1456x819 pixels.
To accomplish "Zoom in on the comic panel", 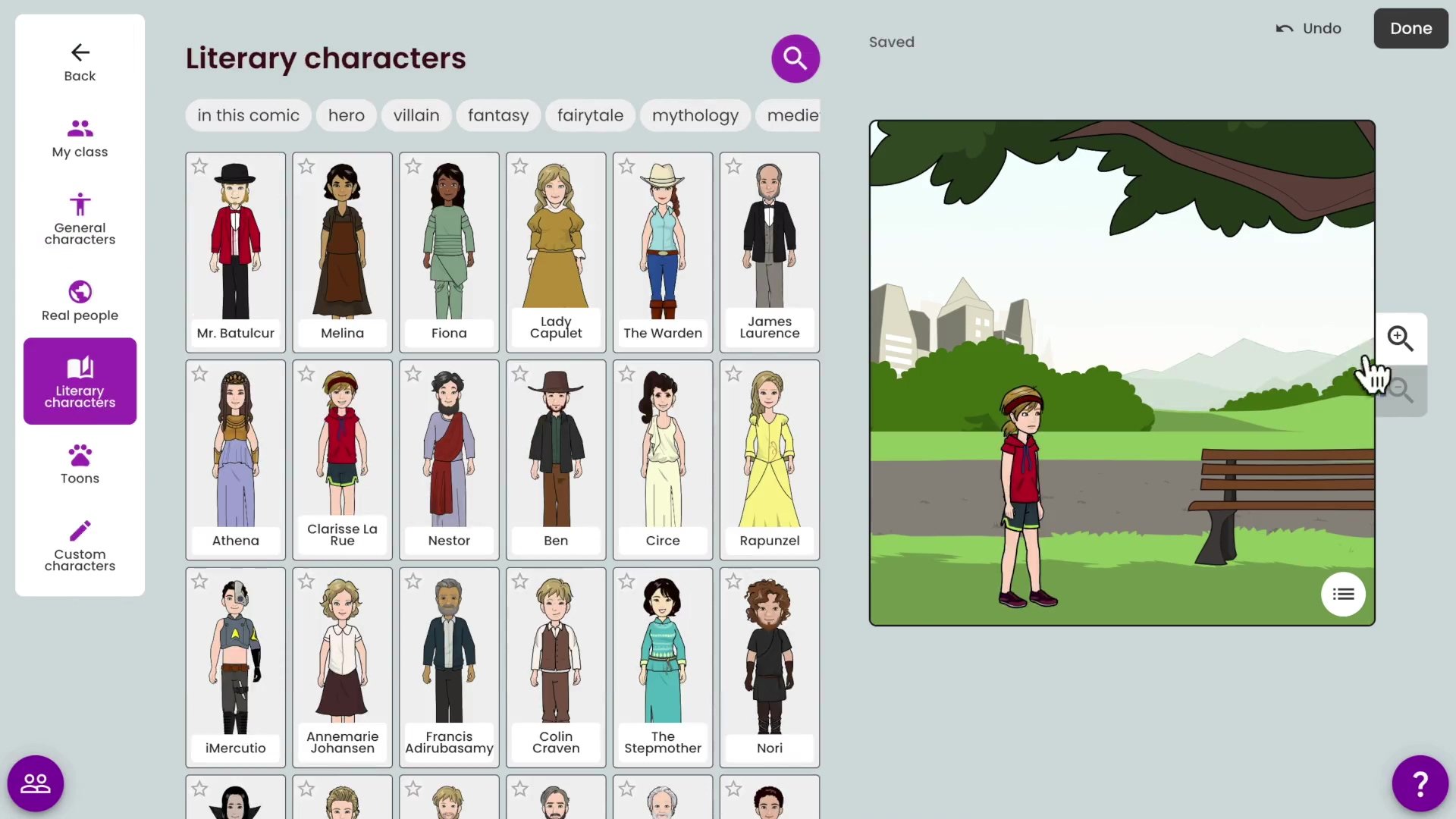I will pos(1400,338).
